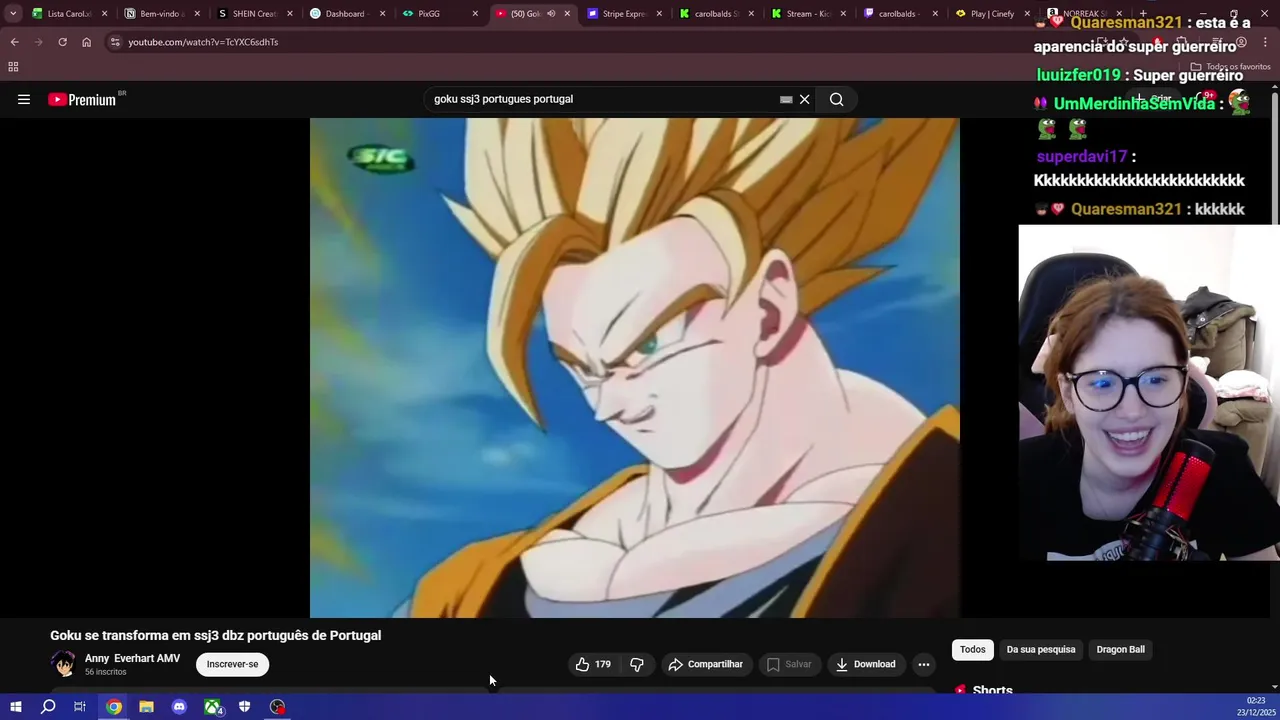This screenshot has width=1280, height=720.
Task: Select the Da sua pesquisa chip
Action: click(x=1041, y=649)
